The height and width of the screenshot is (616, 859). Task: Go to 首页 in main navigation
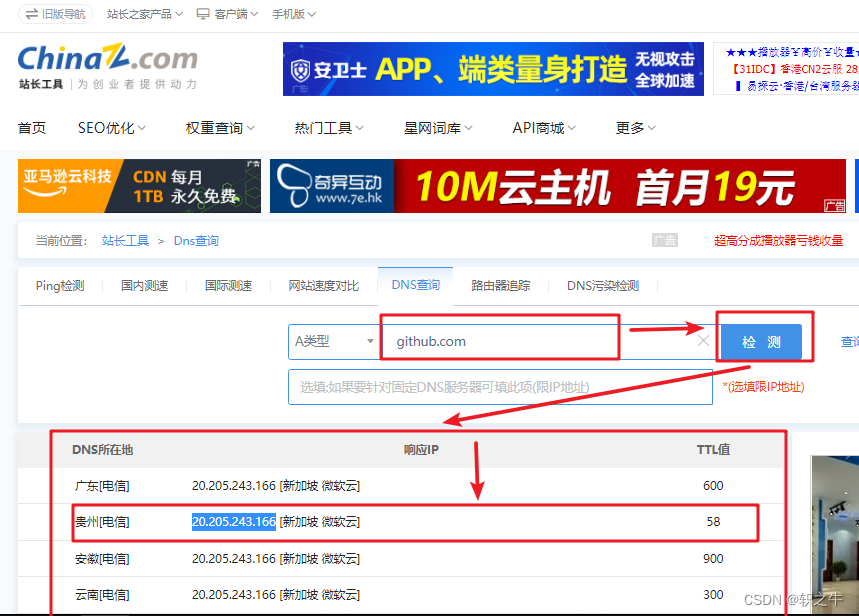pos(32,128)
